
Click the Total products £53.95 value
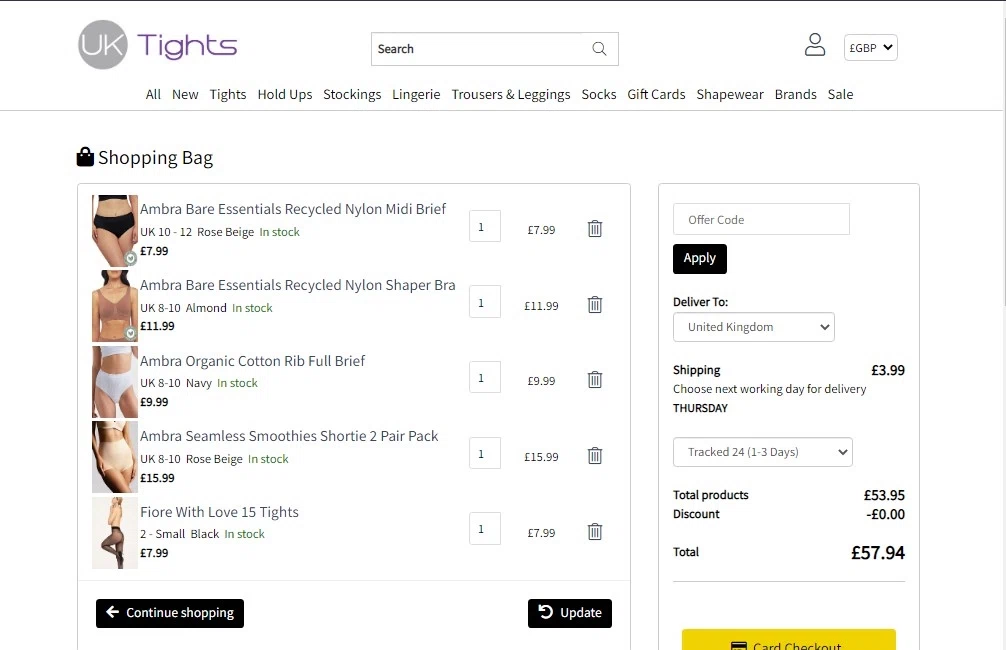coord(884,495)
